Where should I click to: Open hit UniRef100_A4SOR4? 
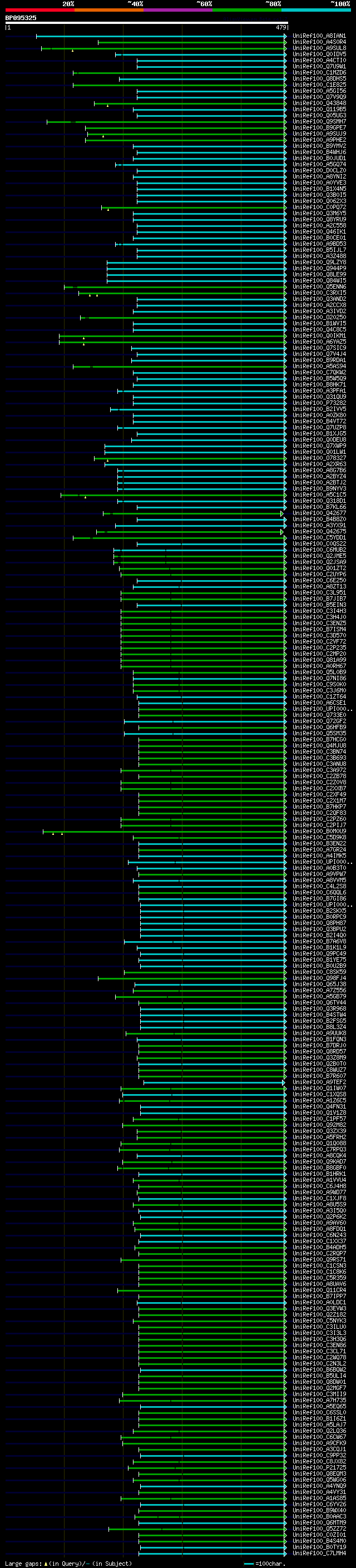pyautogui.click(x=319, y=42)
